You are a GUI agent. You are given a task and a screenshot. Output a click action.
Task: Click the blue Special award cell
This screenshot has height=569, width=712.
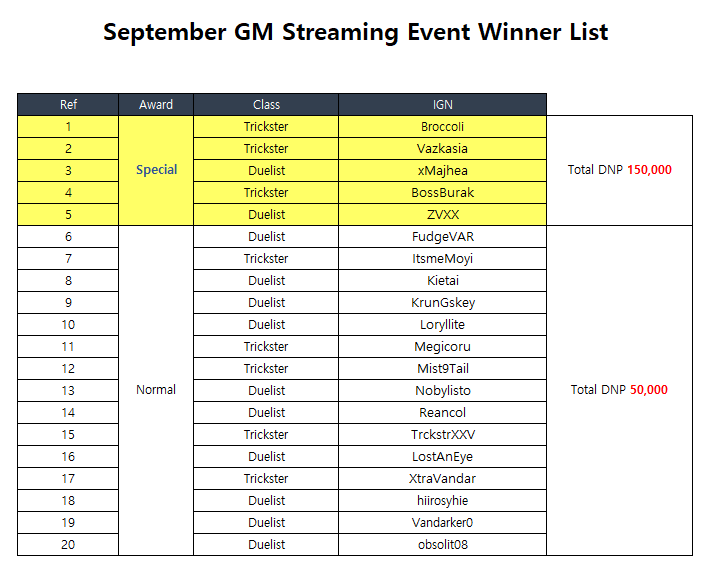pyautogui.click(x=156, y=170)
